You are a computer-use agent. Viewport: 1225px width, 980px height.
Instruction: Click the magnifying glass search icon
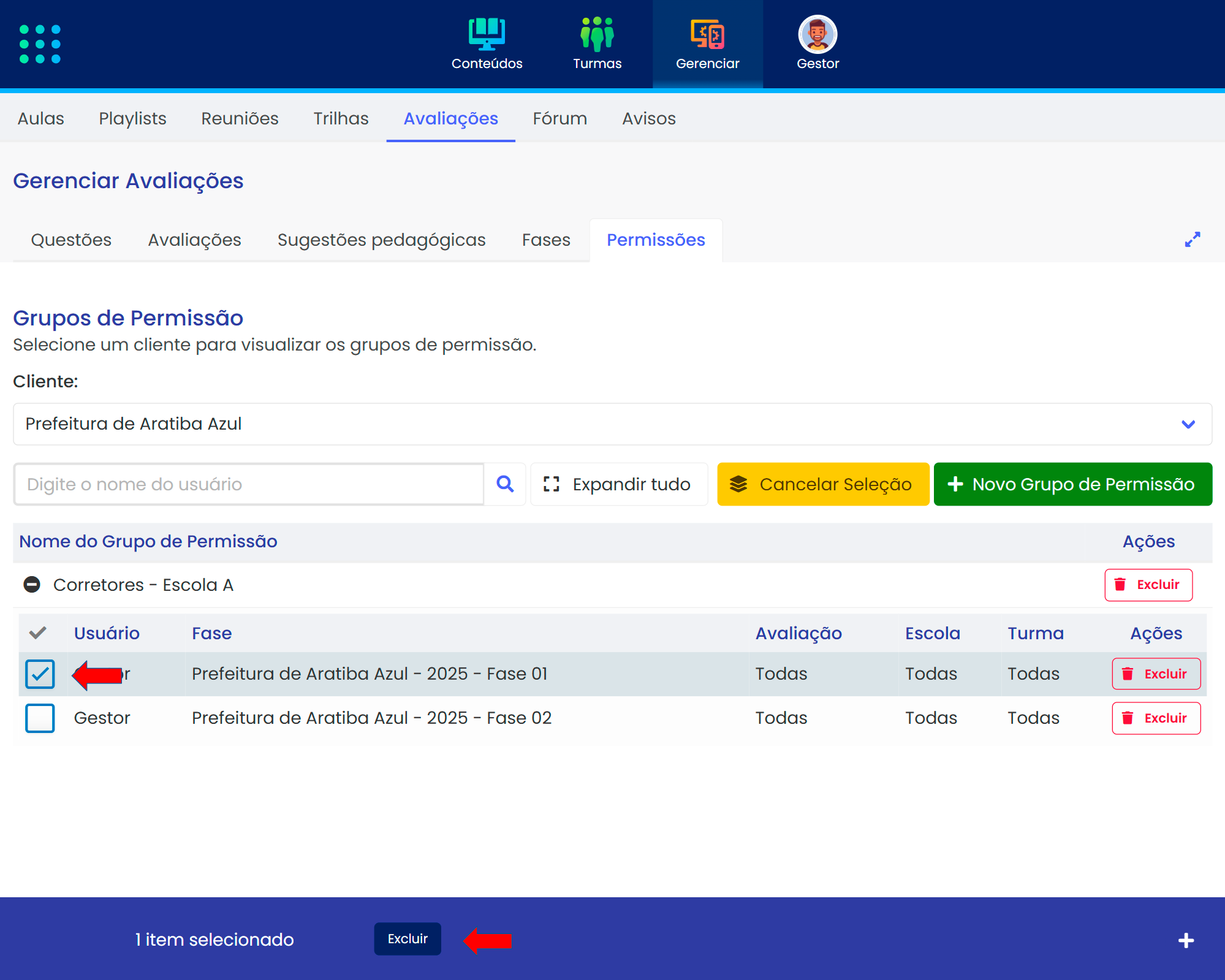[505, 484]
